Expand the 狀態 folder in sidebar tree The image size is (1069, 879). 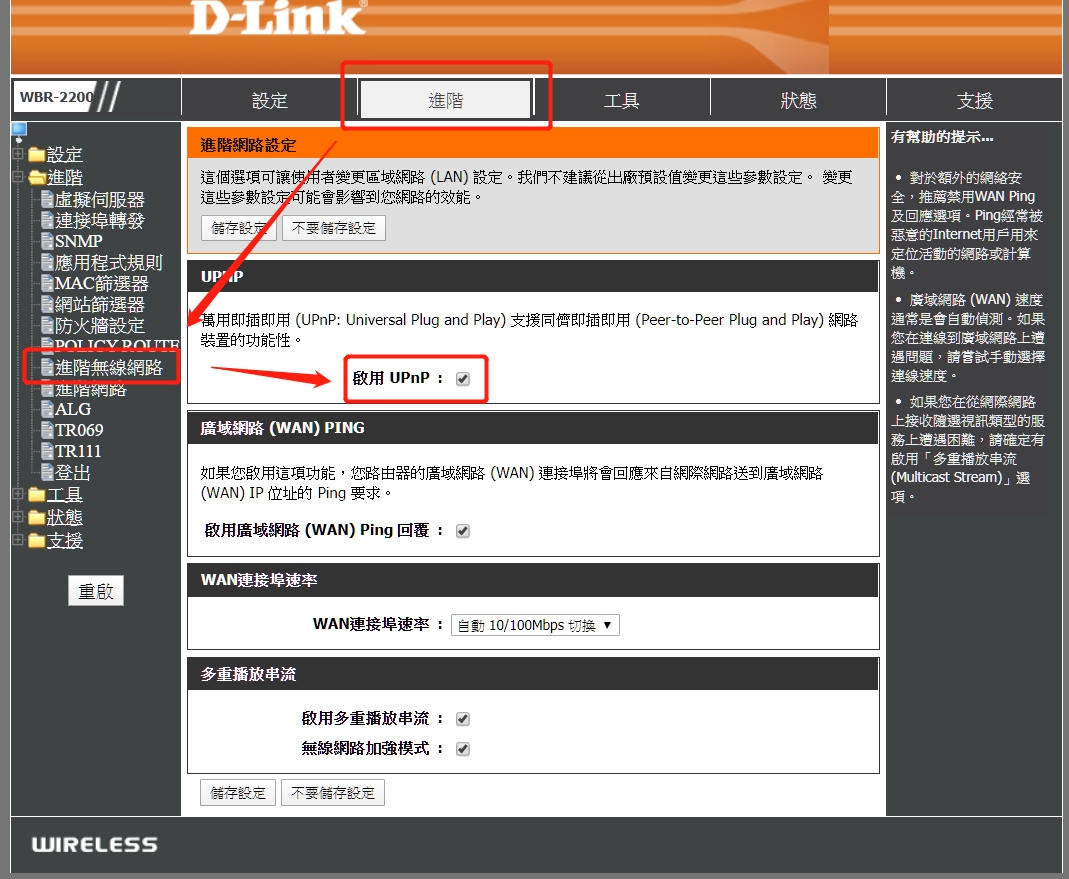tap(18, 518)
